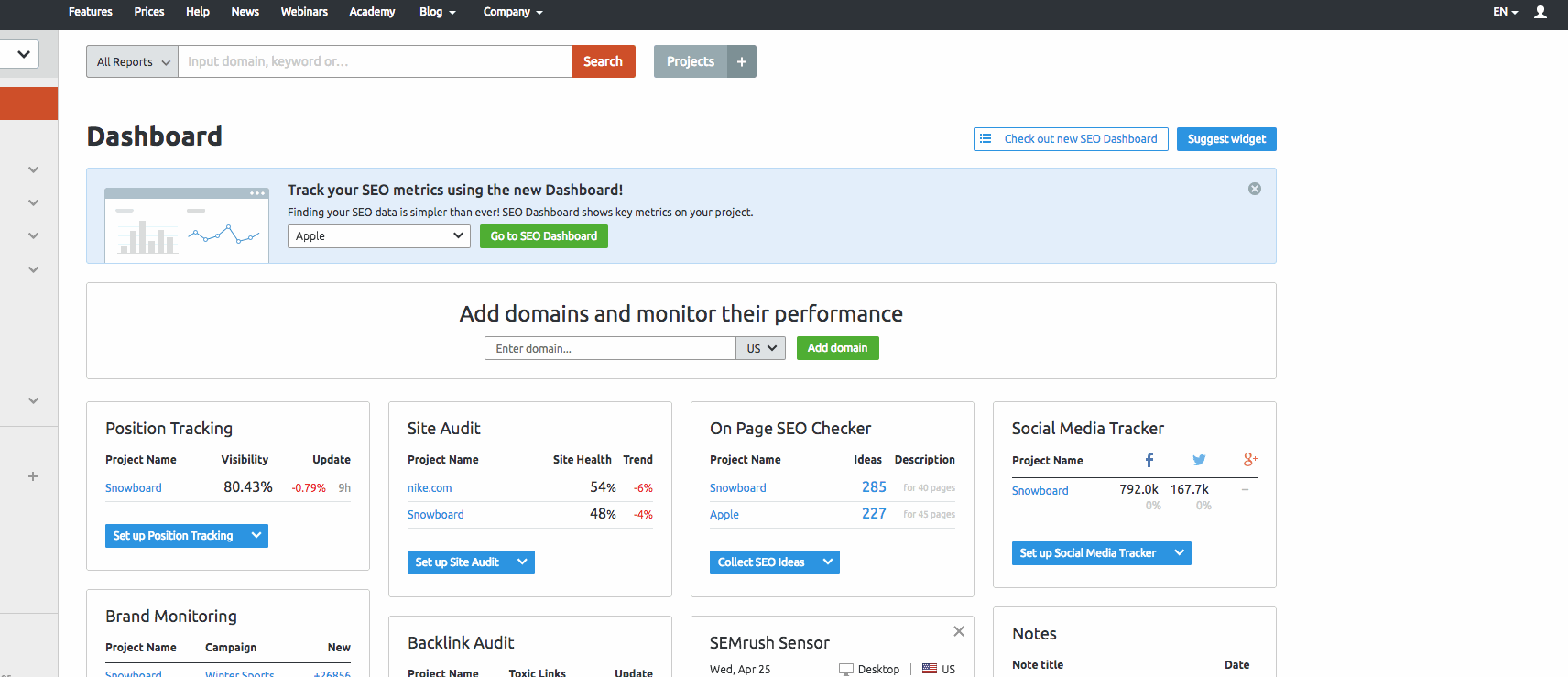Click the US flag icon in SEMrush Sensor
This screenshot has width=1568, height=677.
click(930, 669)
